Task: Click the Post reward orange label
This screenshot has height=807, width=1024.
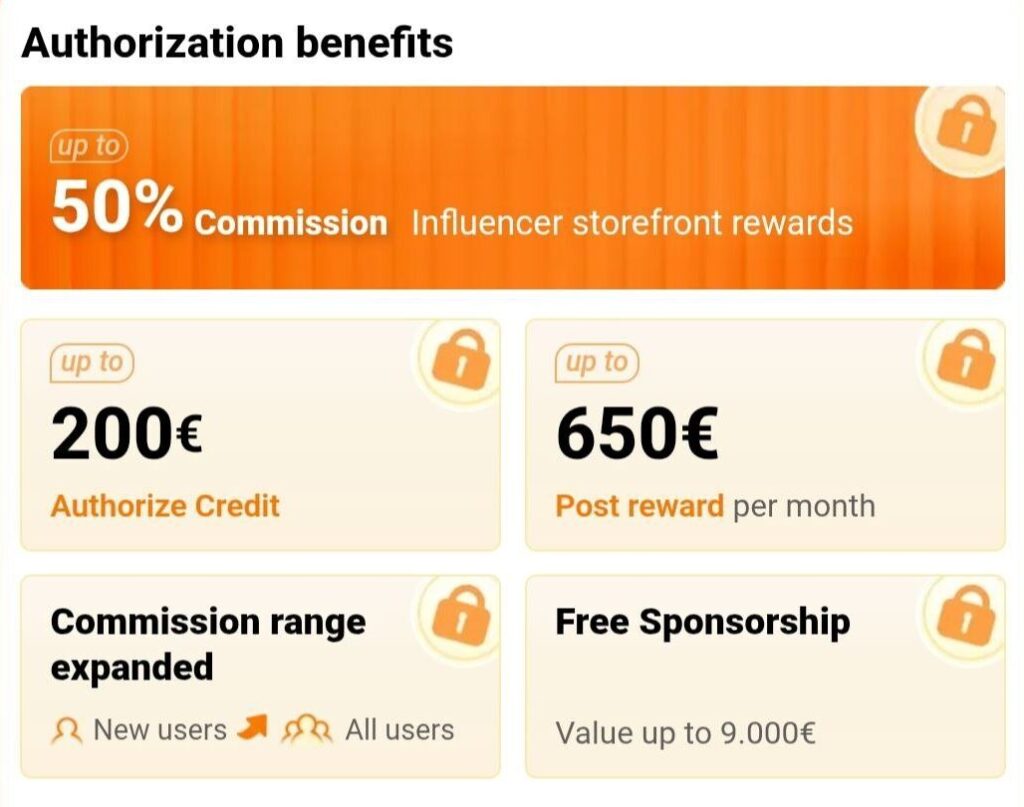Action: (639, 506)
